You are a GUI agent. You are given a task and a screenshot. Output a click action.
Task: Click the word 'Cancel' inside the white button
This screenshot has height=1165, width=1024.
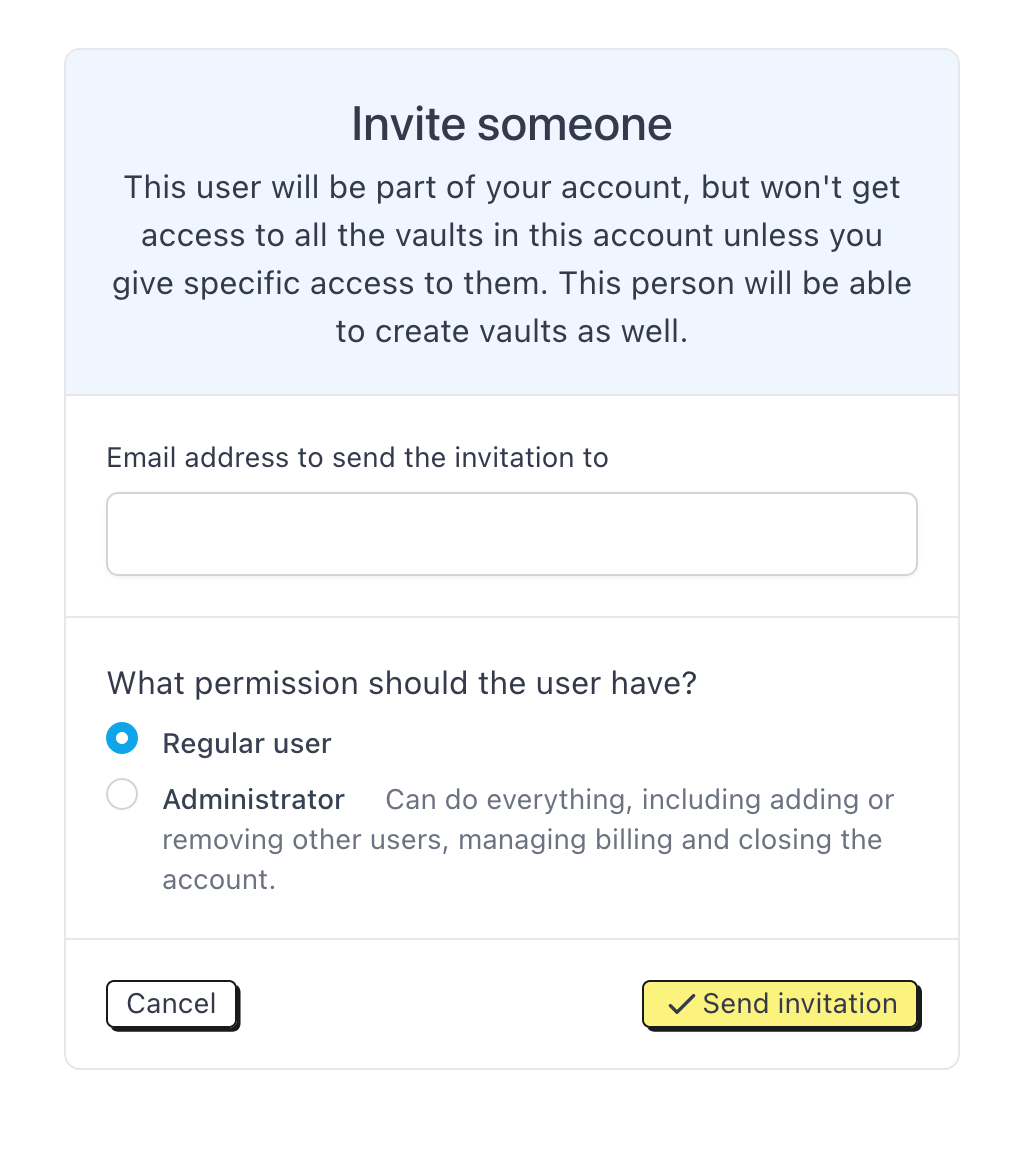click(x=172, y=1004)
